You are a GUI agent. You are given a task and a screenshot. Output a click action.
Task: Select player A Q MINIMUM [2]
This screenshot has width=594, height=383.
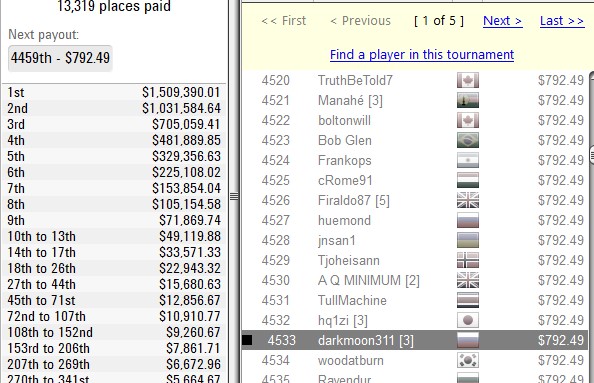coord(369,280)
